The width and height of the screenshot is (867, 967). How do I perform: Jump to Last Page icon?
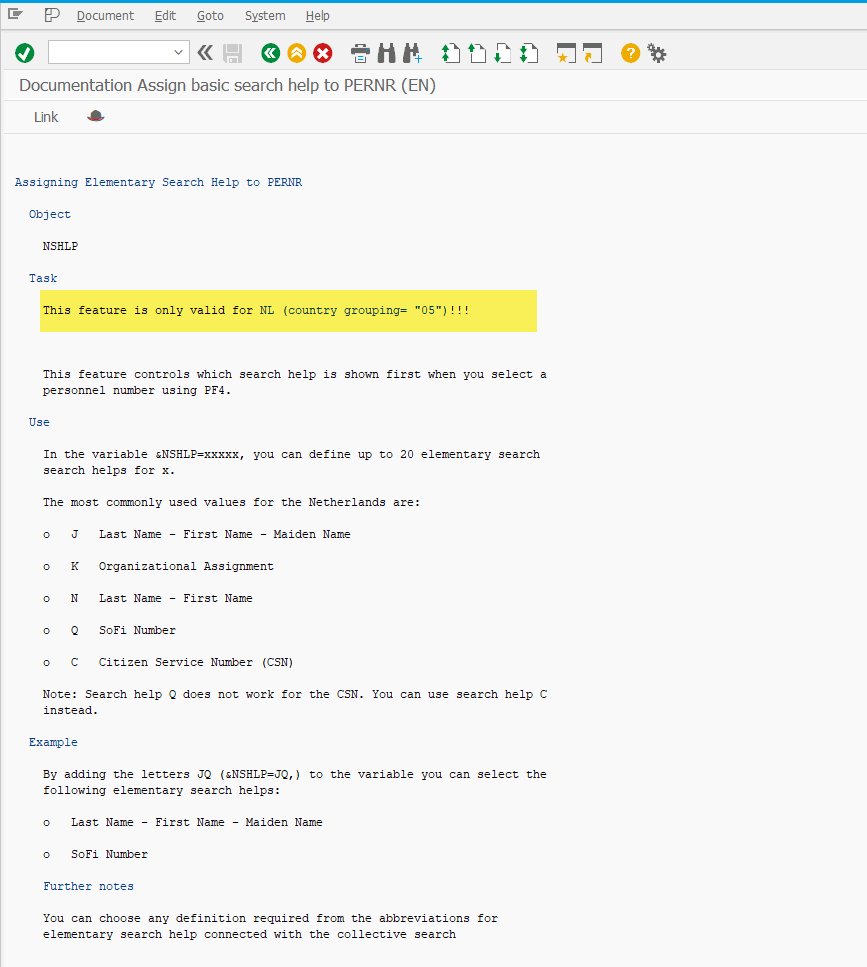pyautogui.click(x=528, y=53)
